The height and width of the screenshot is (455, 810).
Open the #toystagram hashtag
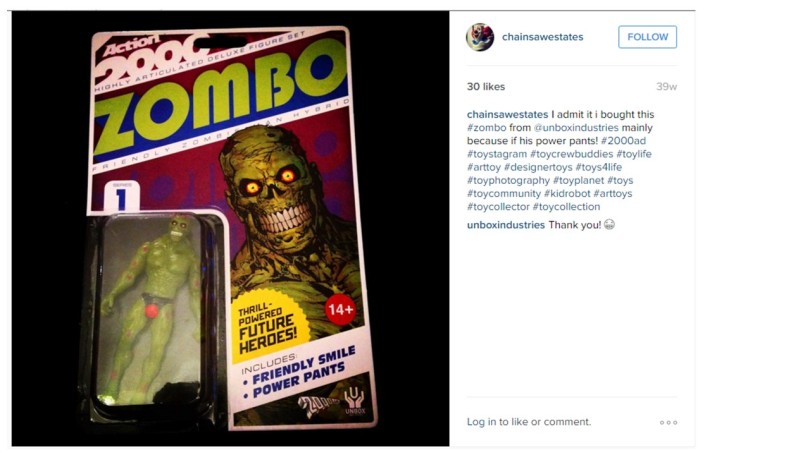click(497, 154)
